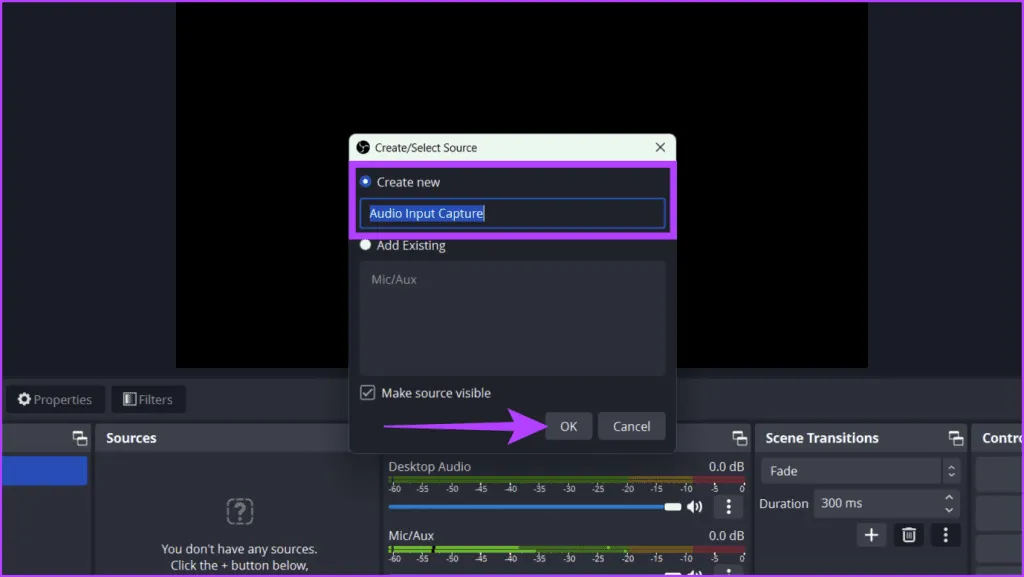The width and height of the screenshot is (1024, 577).
Task: Uncheck Make source visible checkbox
Action: [x=368, y=393]
